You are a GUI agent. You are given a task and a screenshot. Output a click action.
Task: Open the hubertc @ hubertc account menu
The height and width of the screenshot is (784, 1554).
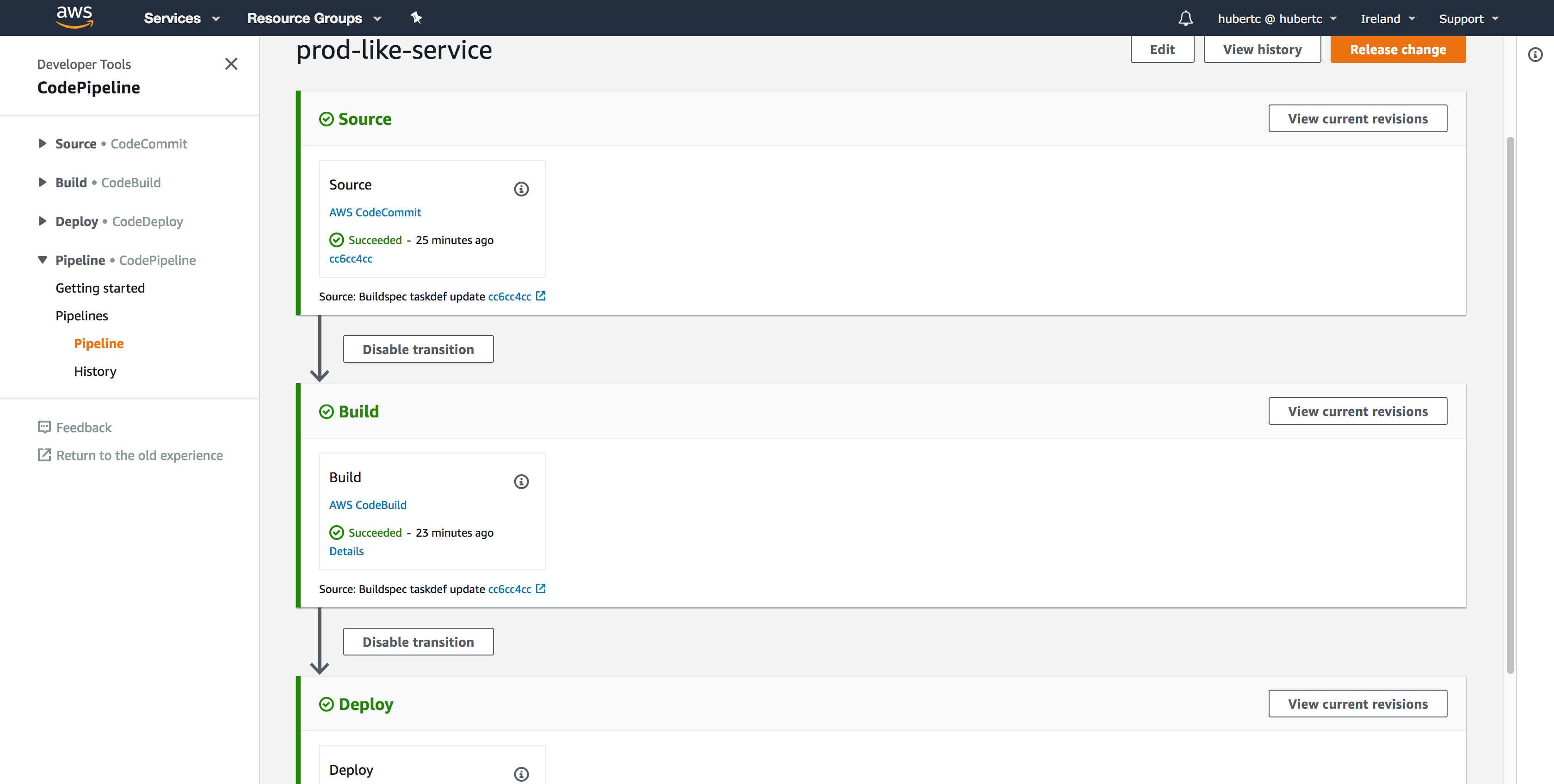click(x=1278, y=18)
